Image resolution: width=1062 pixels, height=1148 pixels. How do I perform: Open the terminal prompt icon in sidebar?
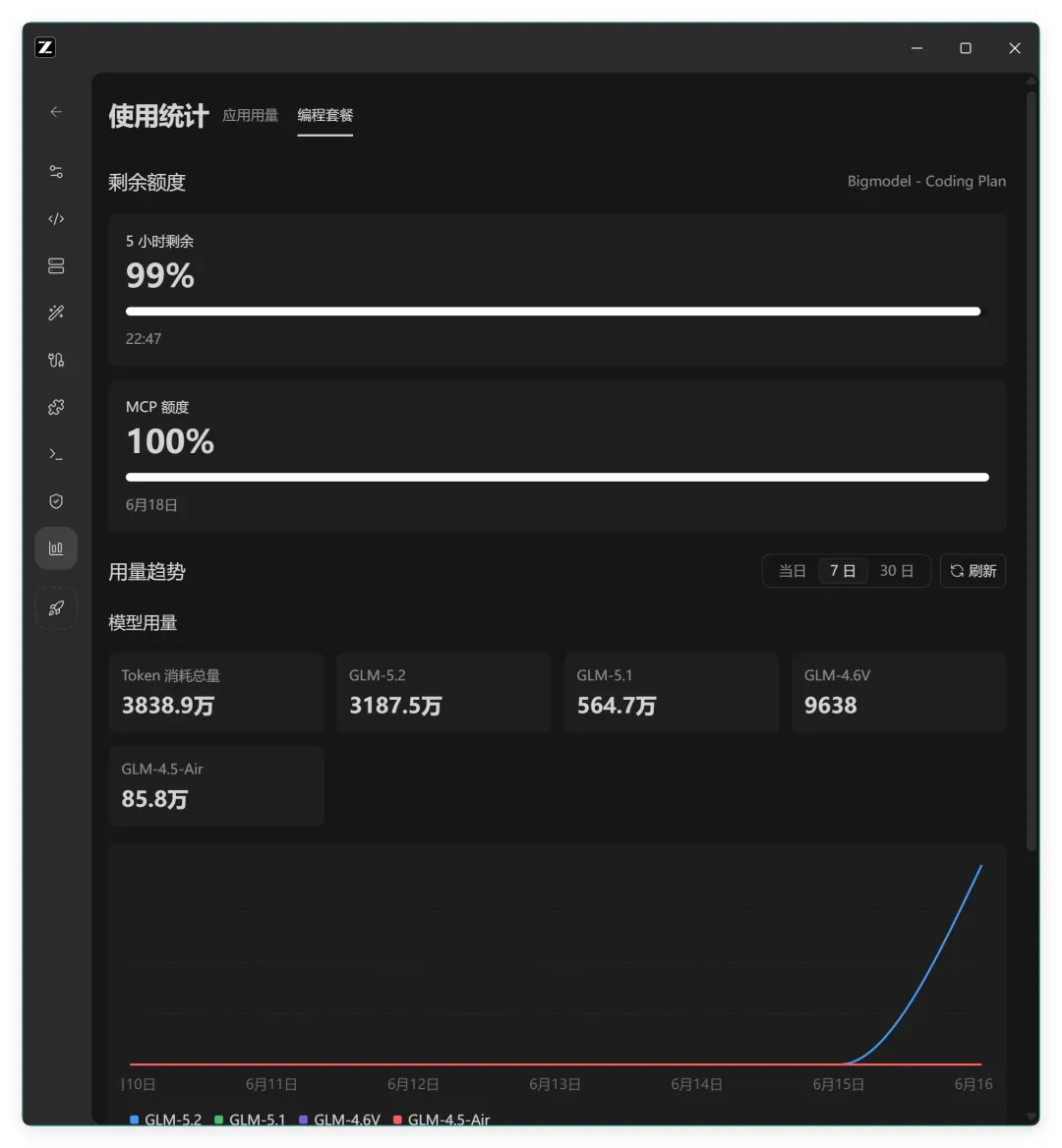pos(56,454)
